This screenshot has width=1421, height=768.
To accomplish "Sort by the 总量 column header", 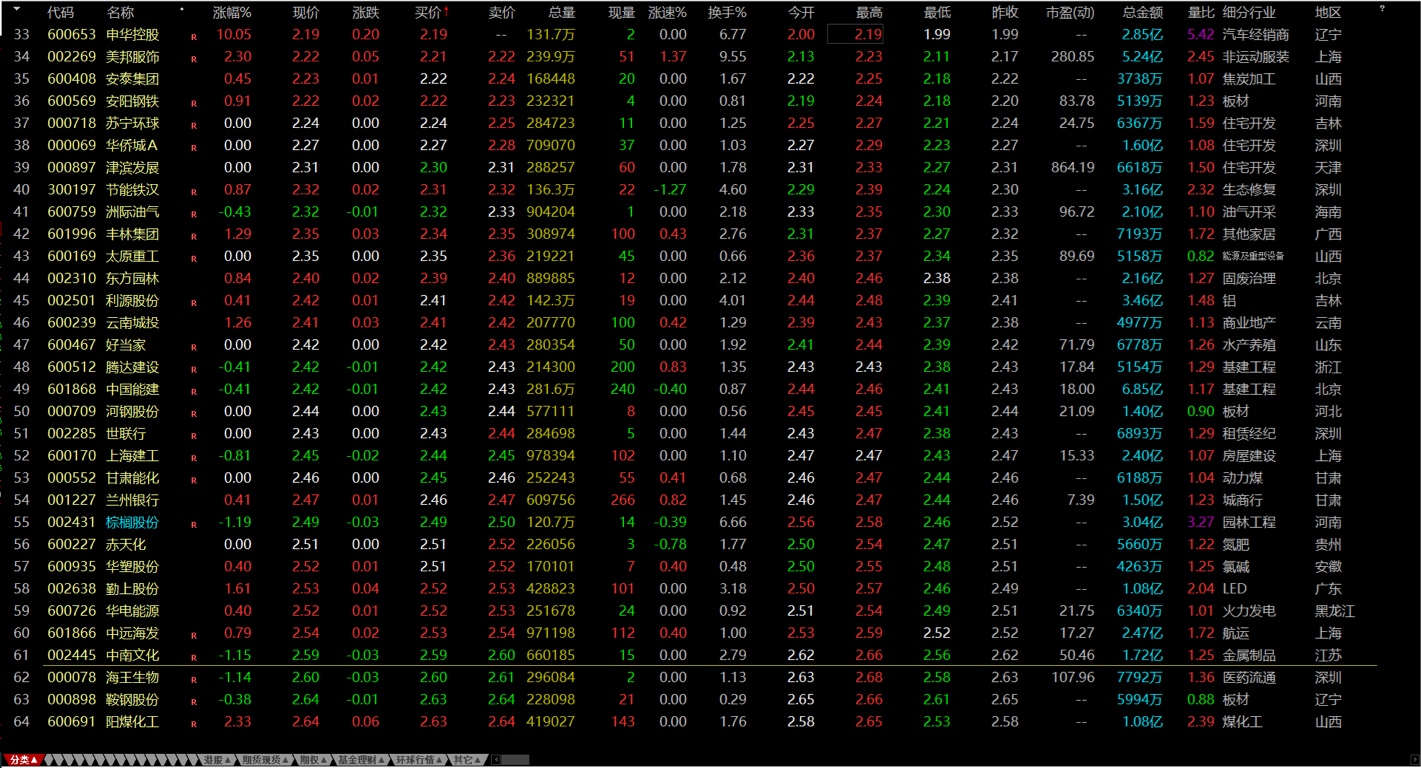I will [x=562, y=13].
